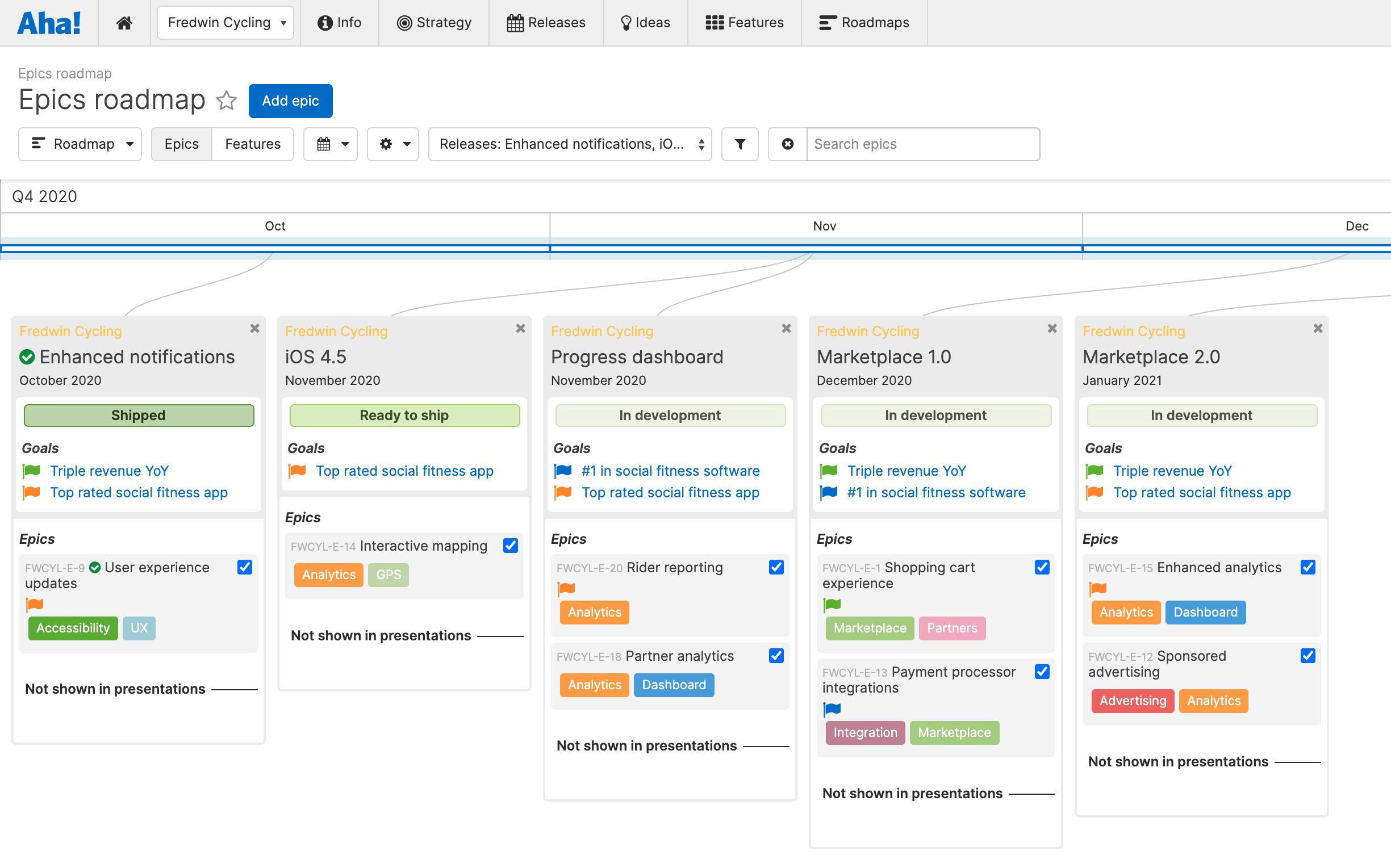The image size is (1391, 868).
Task: Click the home icon in the navigation bar
Action: 123,22
